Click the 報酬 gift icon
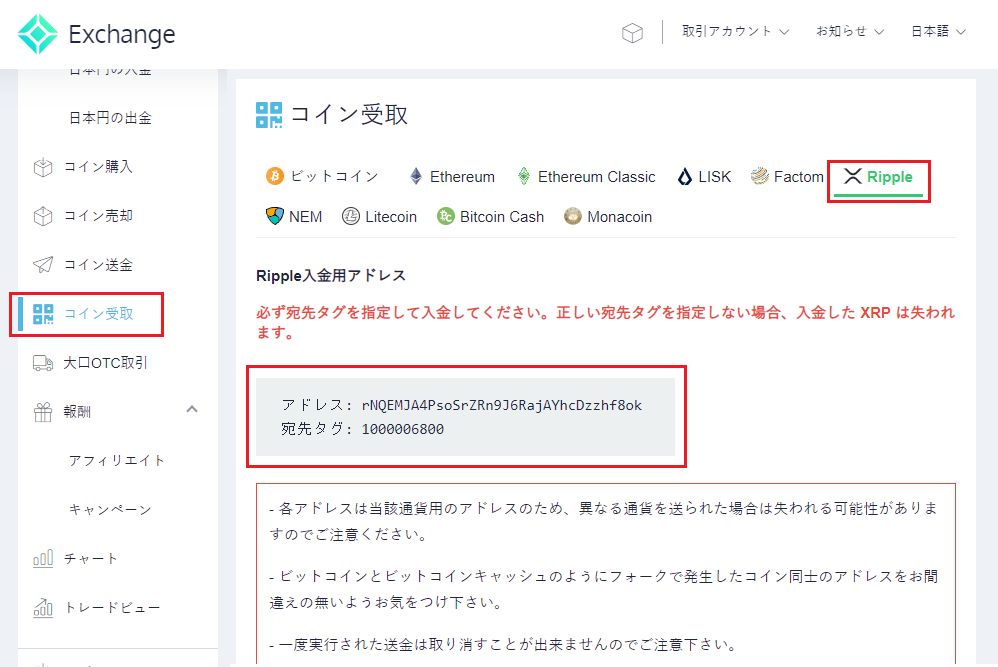The image size is (998, 667). point(43,412)
